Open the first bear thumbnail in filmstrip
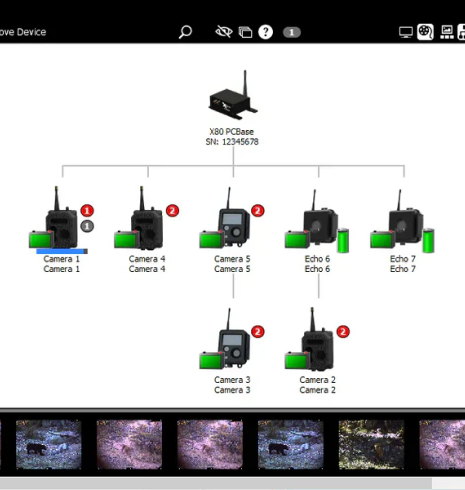The width and height of the screenshot is (465, 490). (49, 444)
